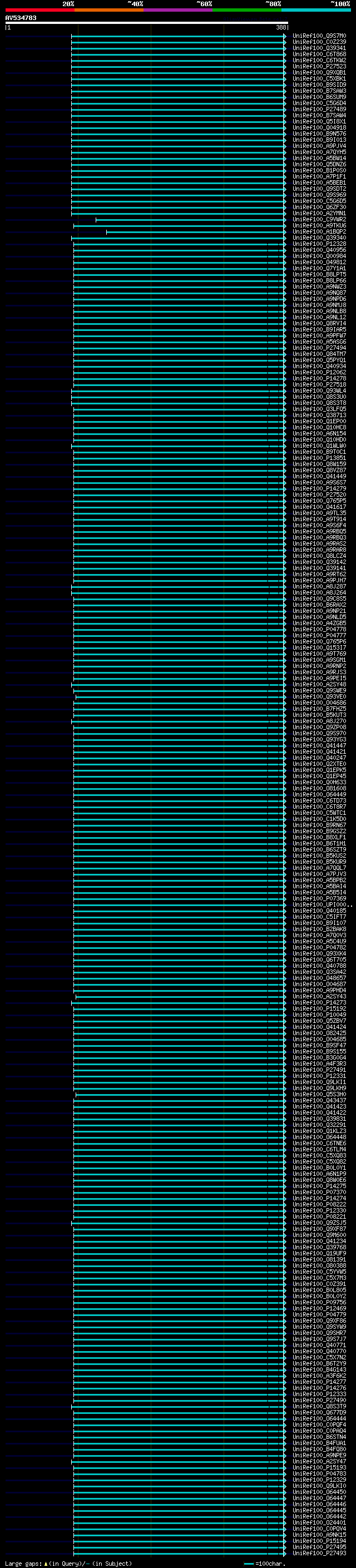Open hit UniRef100_C6T868
Screen dimensions: 356x1568
click(x=319, y=54)
